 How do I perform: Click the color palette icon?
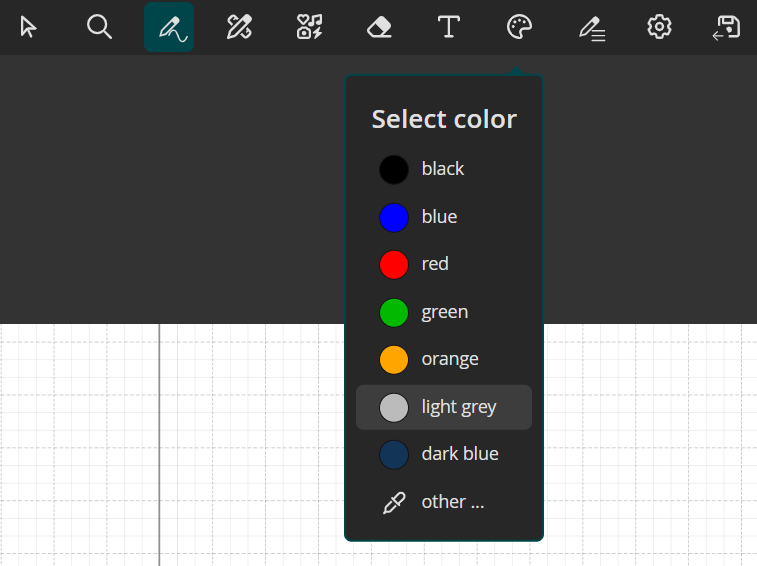519,27
